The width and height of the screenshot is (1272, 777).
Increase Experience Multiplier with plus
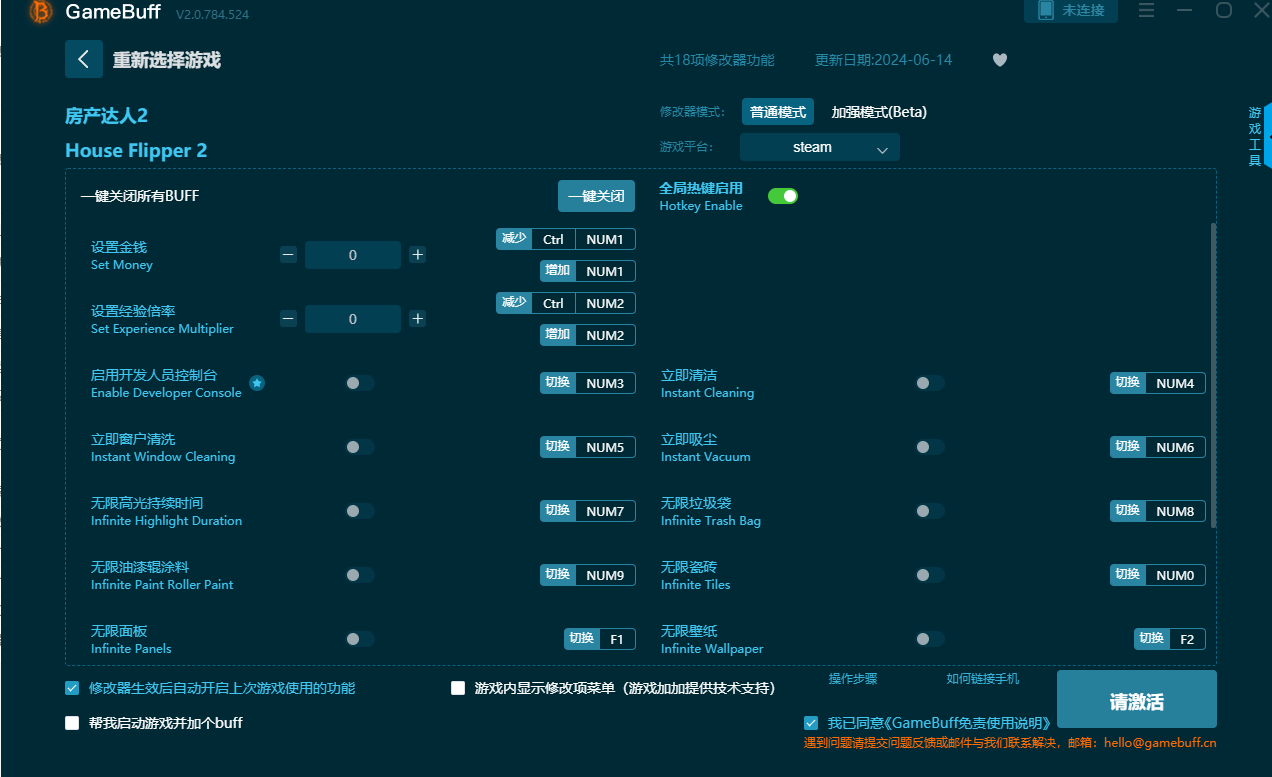[x=418, y=319]
